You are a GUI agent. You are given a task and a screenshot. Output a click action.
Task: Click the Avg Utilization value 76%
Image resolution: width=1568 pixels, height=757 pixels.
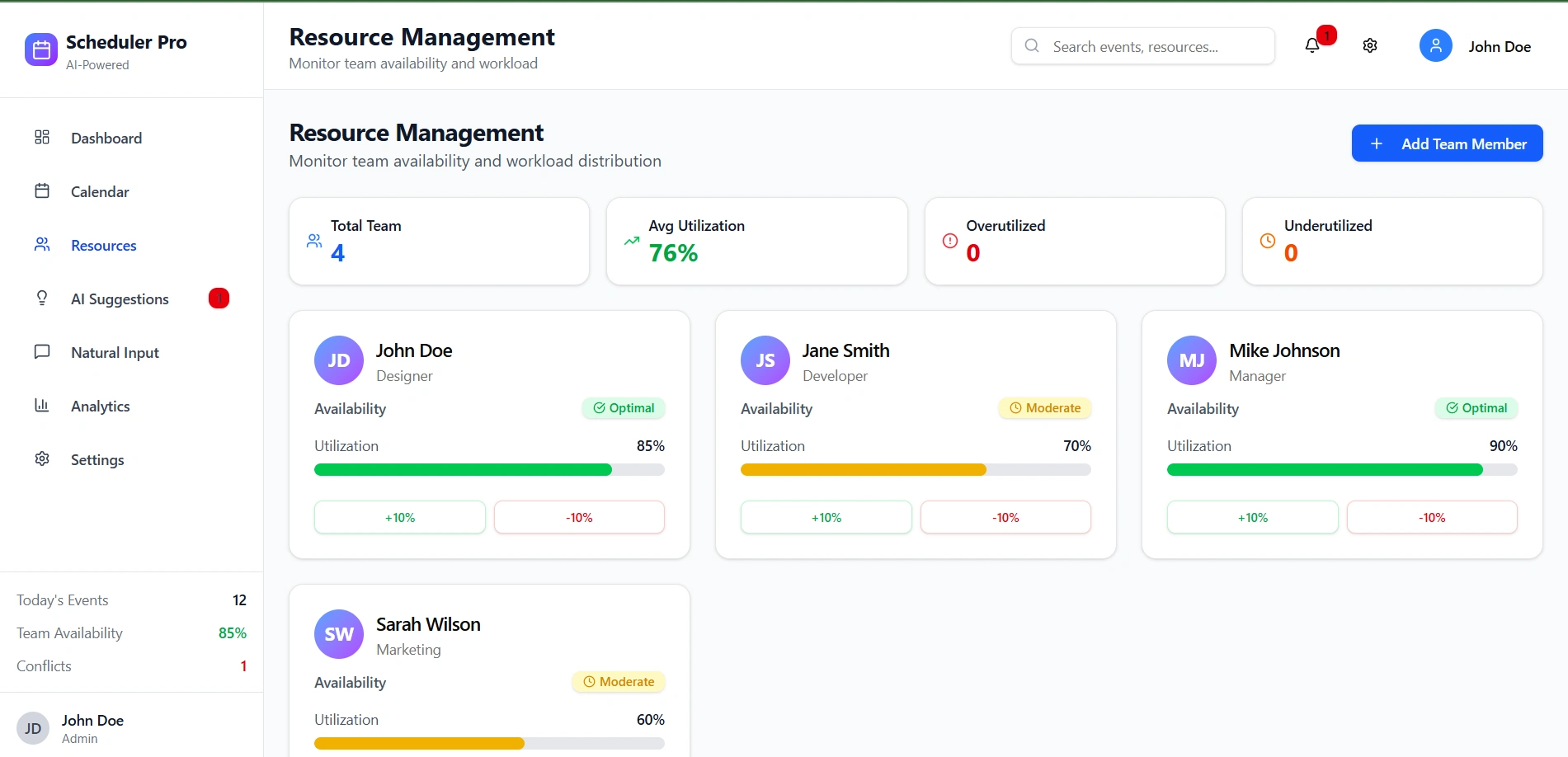point(673,253)
